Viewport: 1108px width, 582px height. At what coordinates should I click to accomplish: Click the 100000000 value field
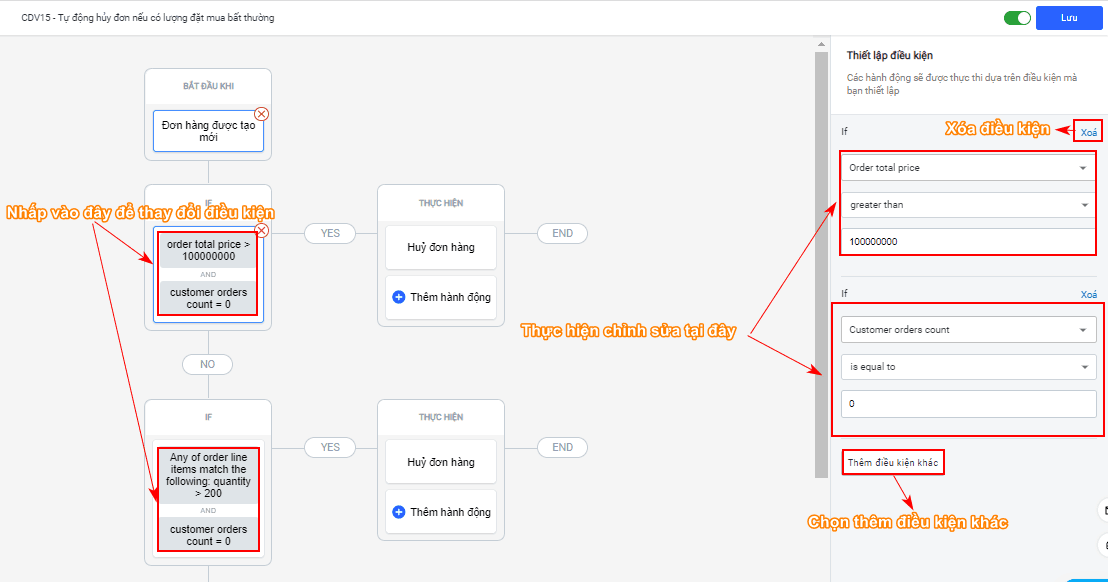[x=967, y=242]
